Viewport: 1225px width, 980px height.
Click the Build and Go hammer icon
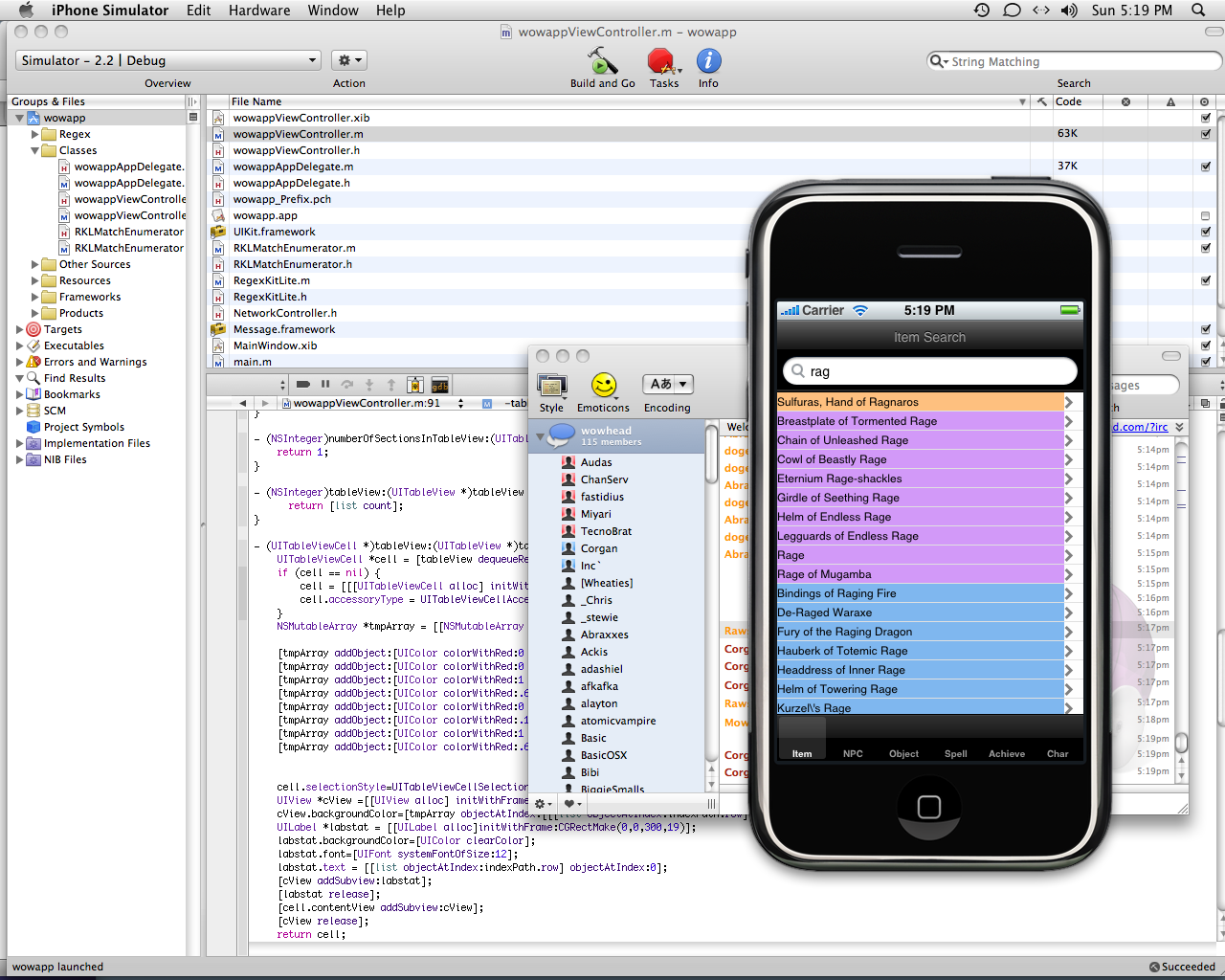click(602, 61)
